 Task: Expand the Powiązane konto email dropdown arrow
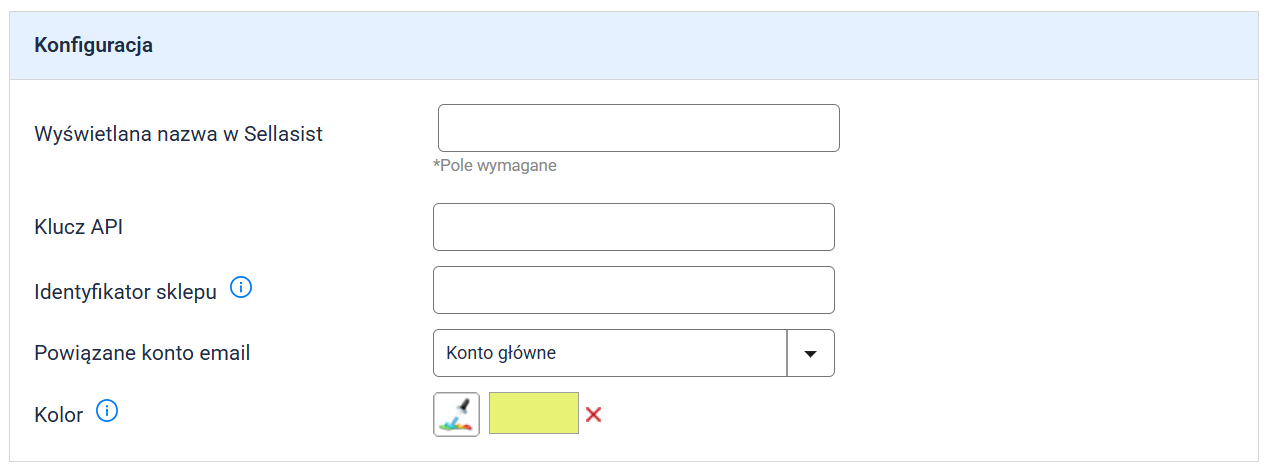tap(811, 353)
